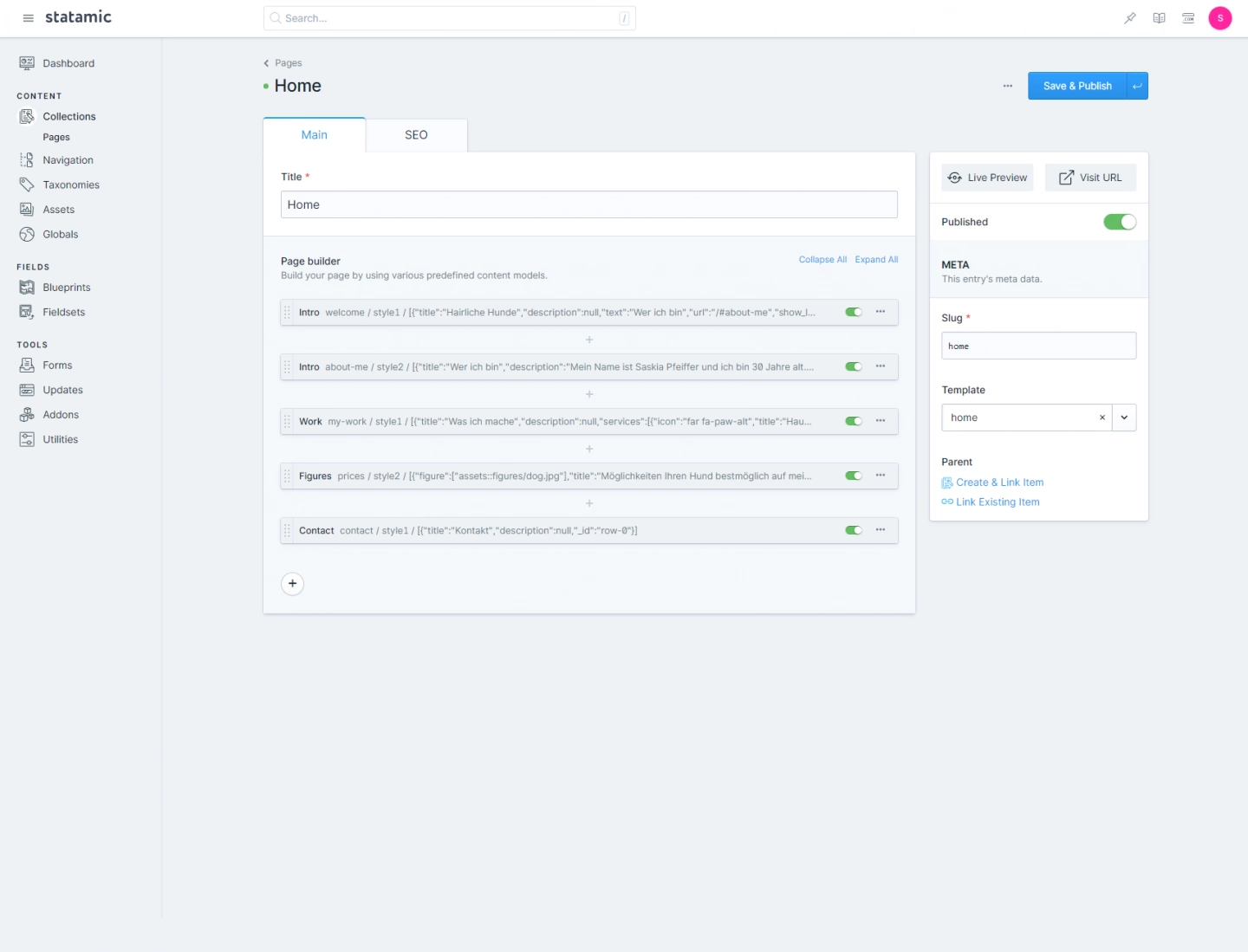
Task: Open Blueprints in the sidebar
Action: pyautogui.click(x=67, y=288)
